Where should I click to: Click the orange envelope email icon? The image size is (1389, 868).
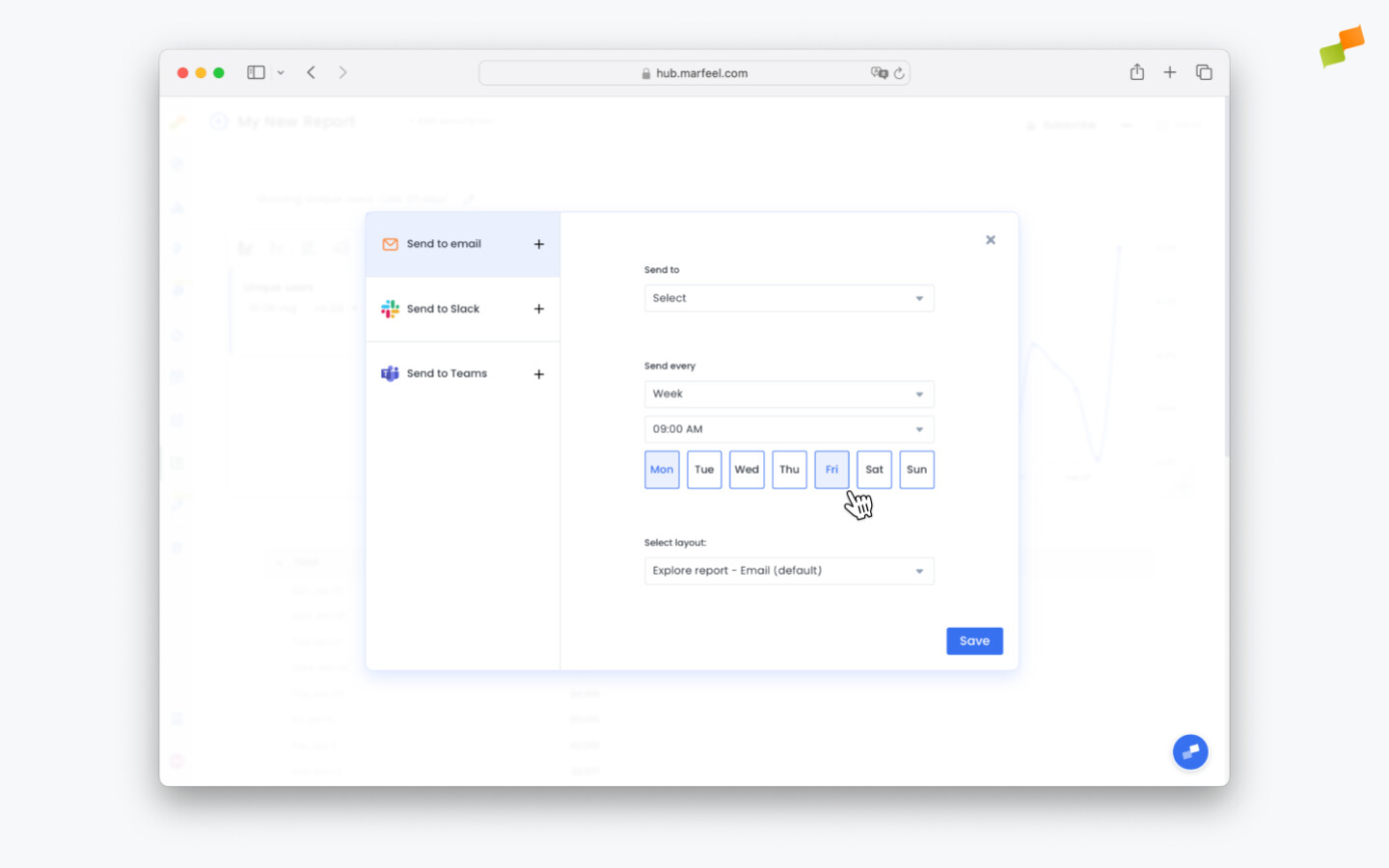click(x=390, y=244)
